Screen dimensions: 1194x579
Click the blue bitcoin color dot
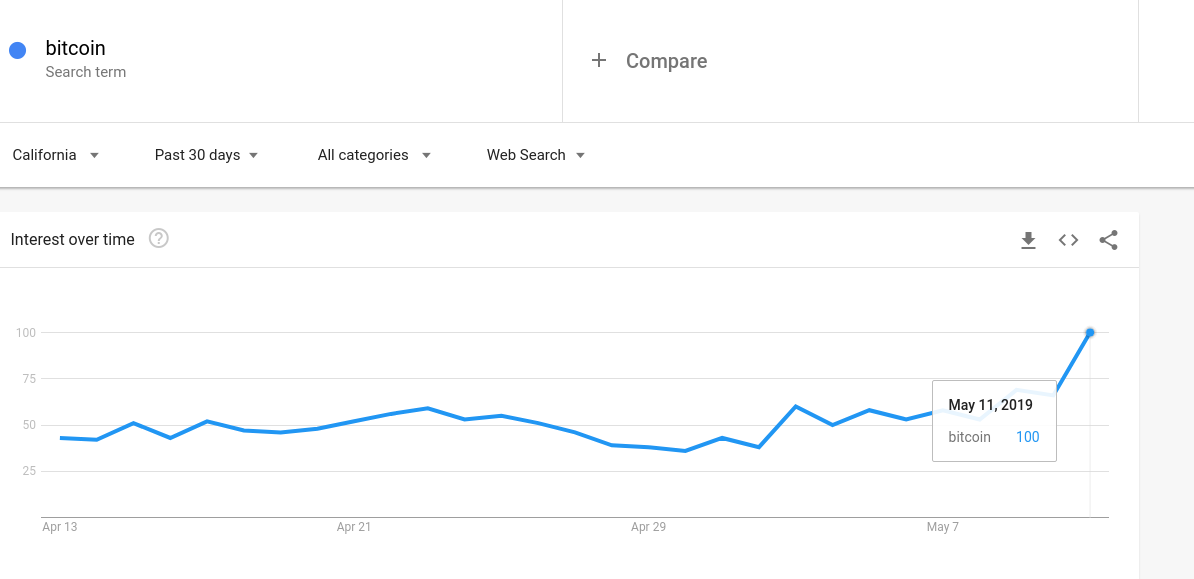click(17, 50)
